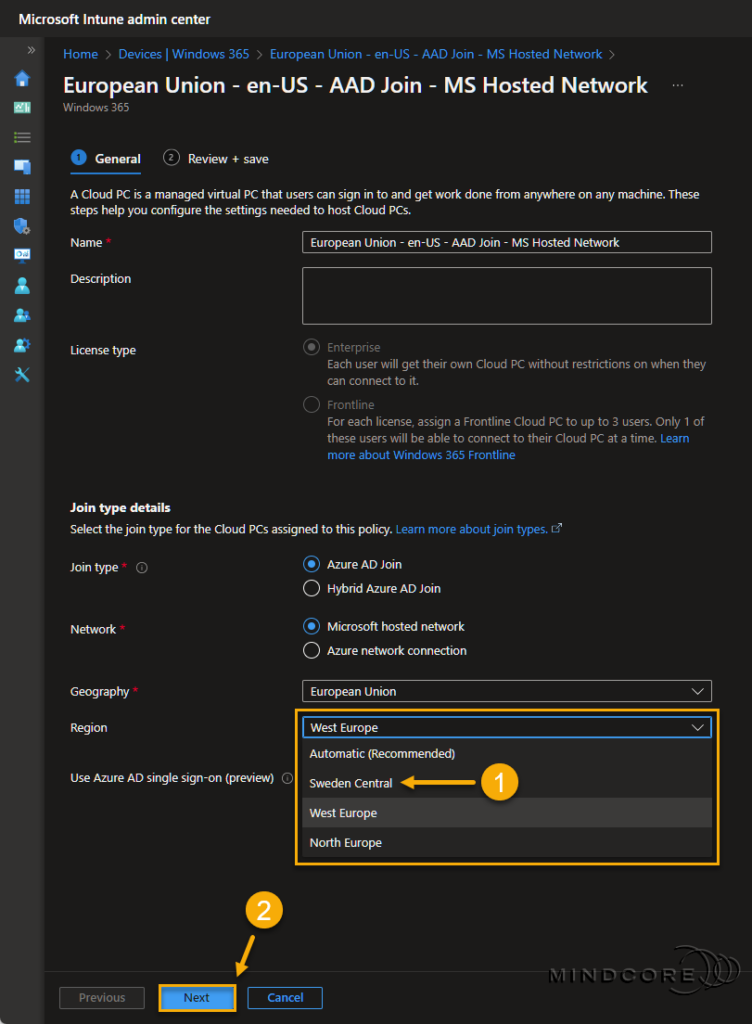The width and height of the screenshot is (752, 1024).
Task: Open the Reports monitor icon
Action: (22, 254)
